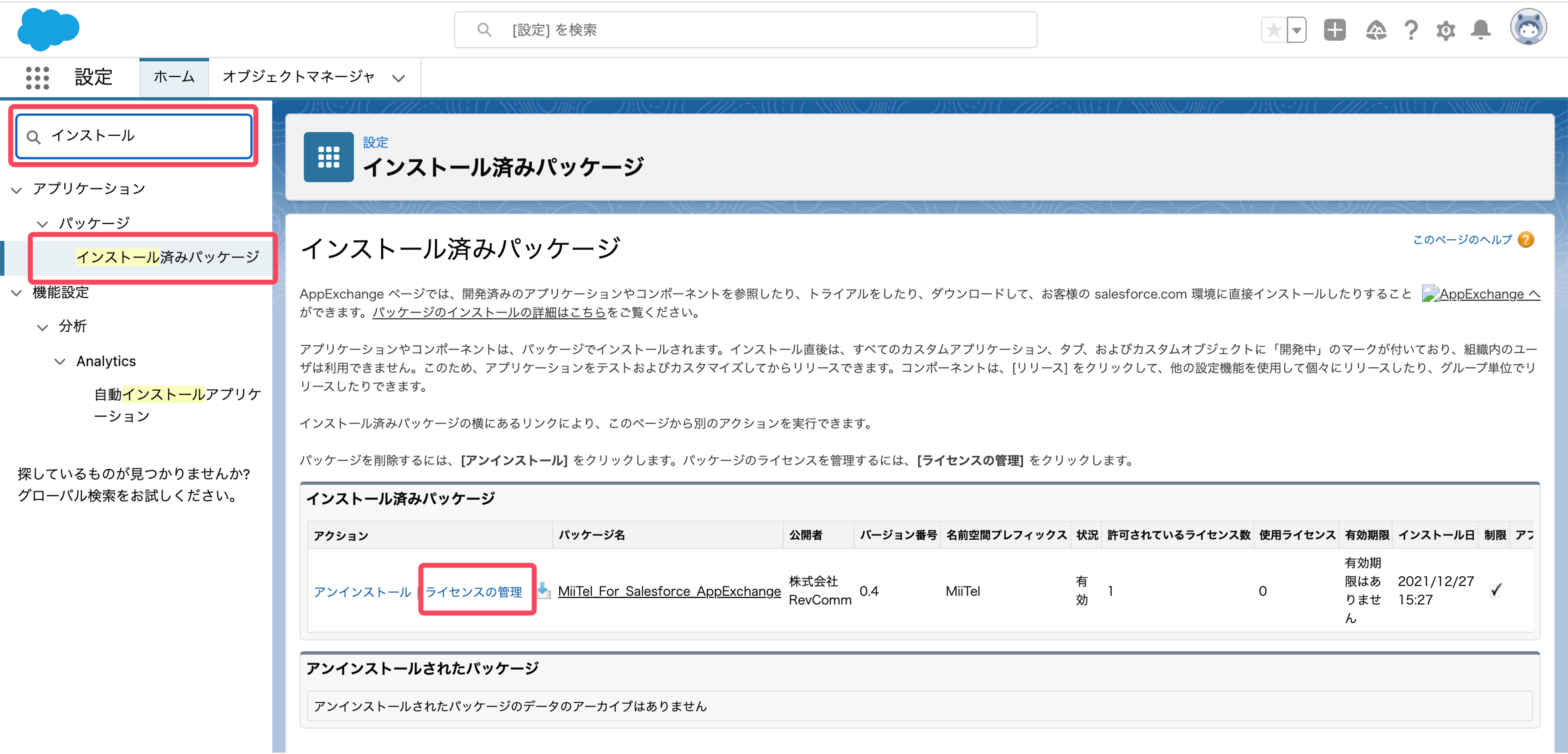1568x754 pixels.
Task: Click the installed packages page header icon
Action: (x=329, y=157)
